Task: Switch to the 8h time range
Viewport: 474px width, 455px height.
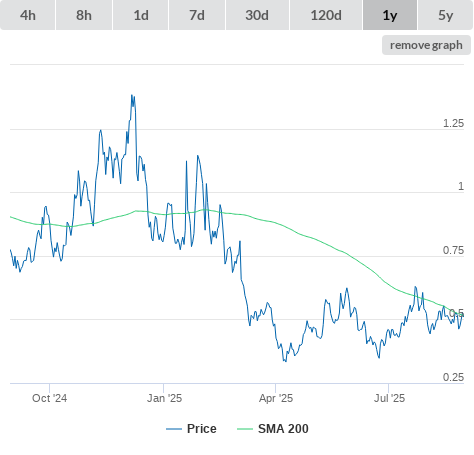Action: coord(84,15)
